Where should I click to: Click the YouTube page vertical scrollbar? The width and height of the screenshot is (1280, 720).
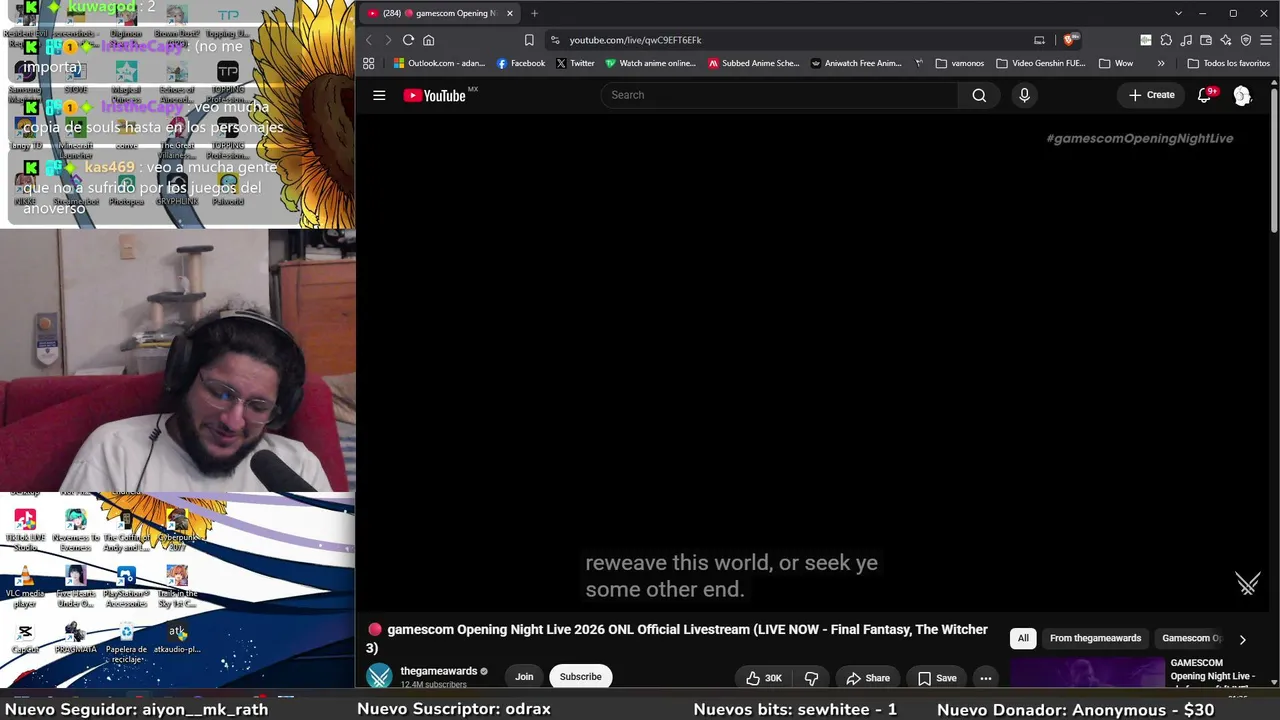pos(1274,160)
